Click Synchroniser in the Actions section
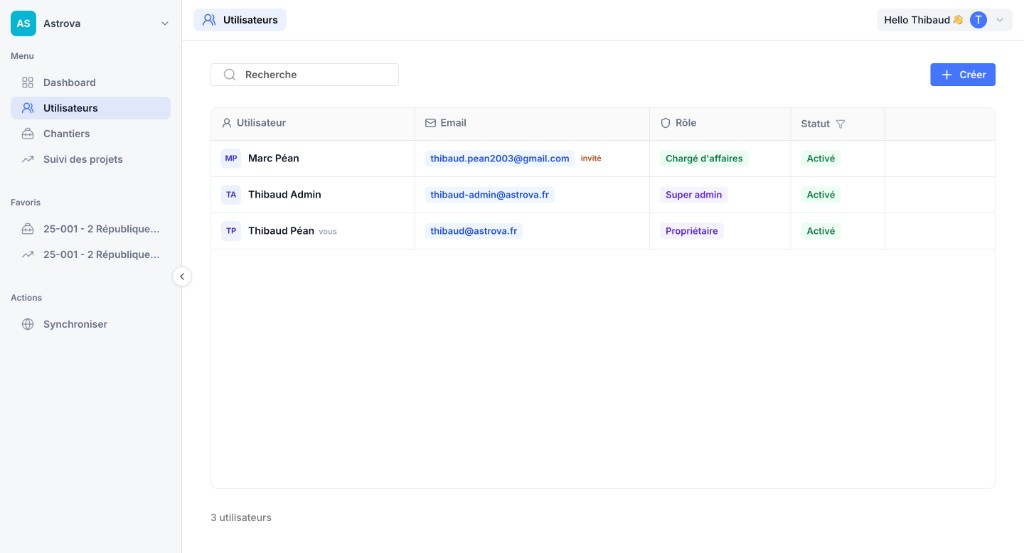The image size is (1024, 553). pyautogui.click(x=90, y=324)
